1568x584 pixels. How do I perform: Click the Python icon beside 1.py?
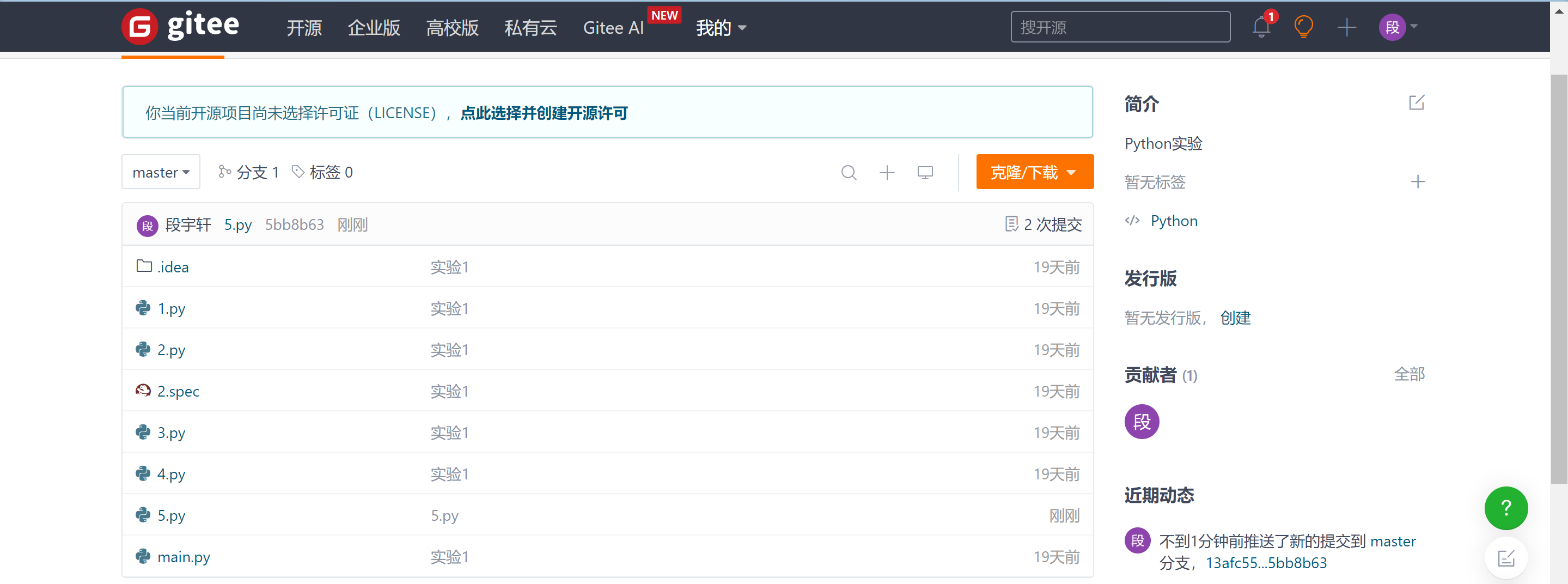click(143, 308)
